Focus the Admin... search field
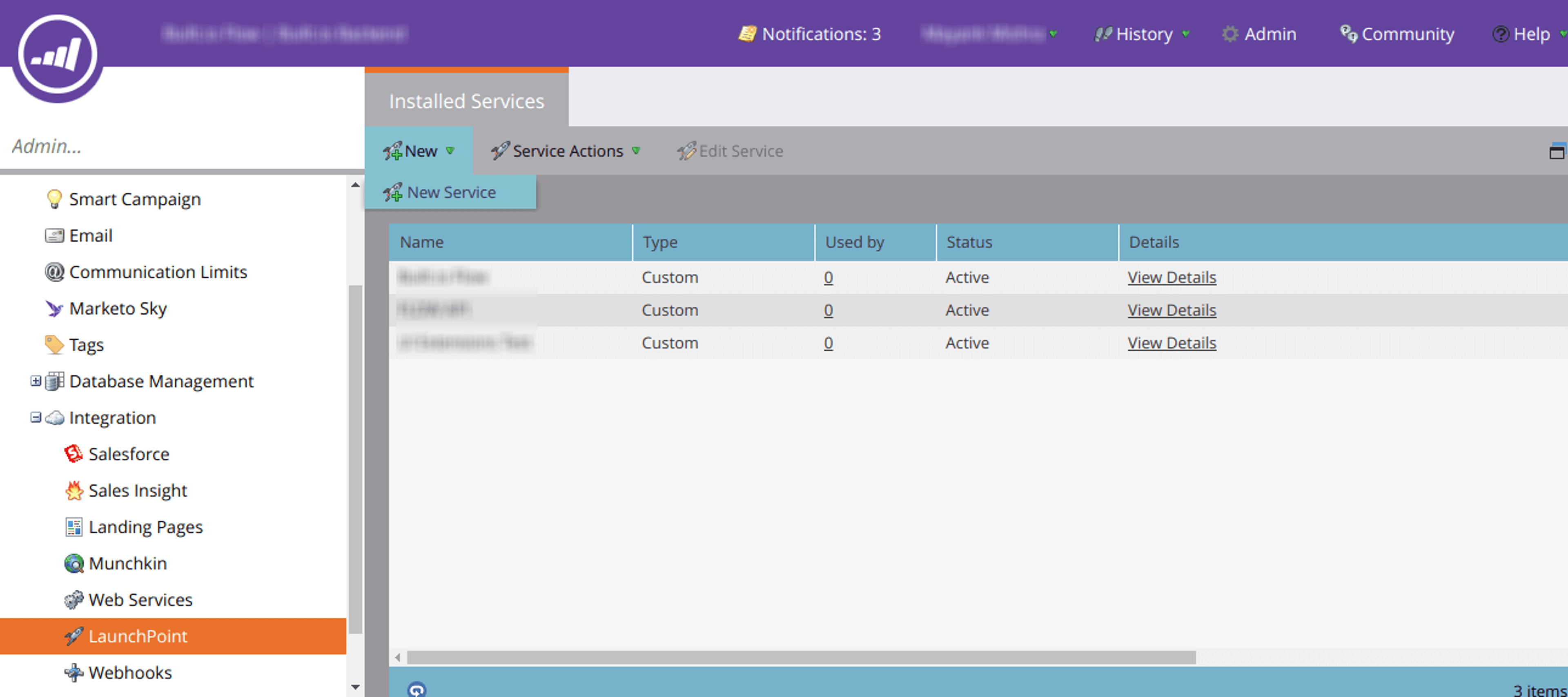Screen dimensions: 1568x697 pos(182,146)
